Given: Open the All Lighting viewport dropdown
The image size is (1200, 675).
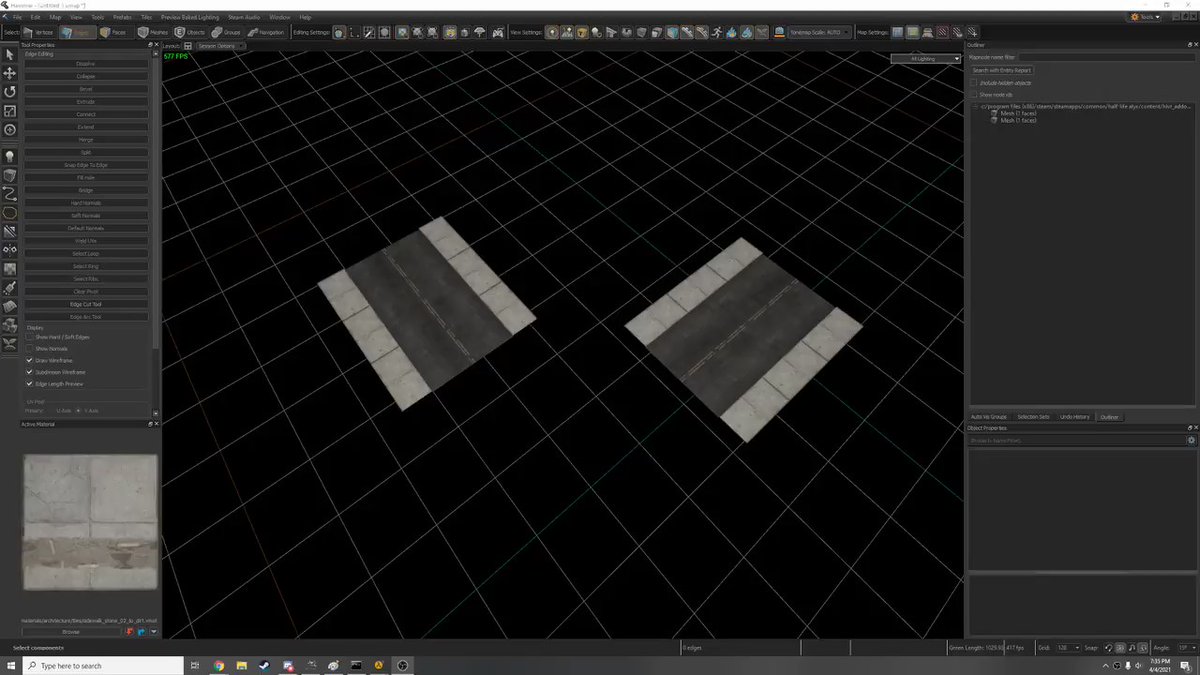Looking at the screenshot, I should pyautogui.click(x=925, y=59).
